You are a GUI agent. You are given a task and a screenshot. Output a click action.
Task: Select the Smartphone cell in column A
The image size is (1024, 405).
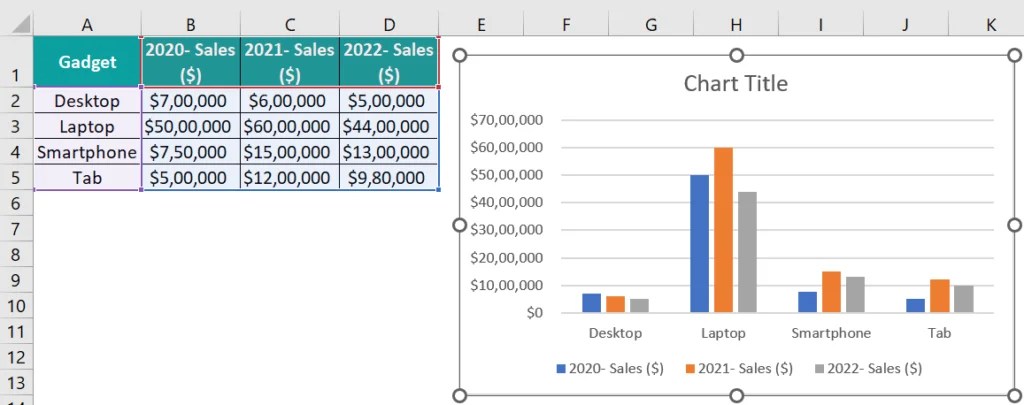[x=87, y=152]
